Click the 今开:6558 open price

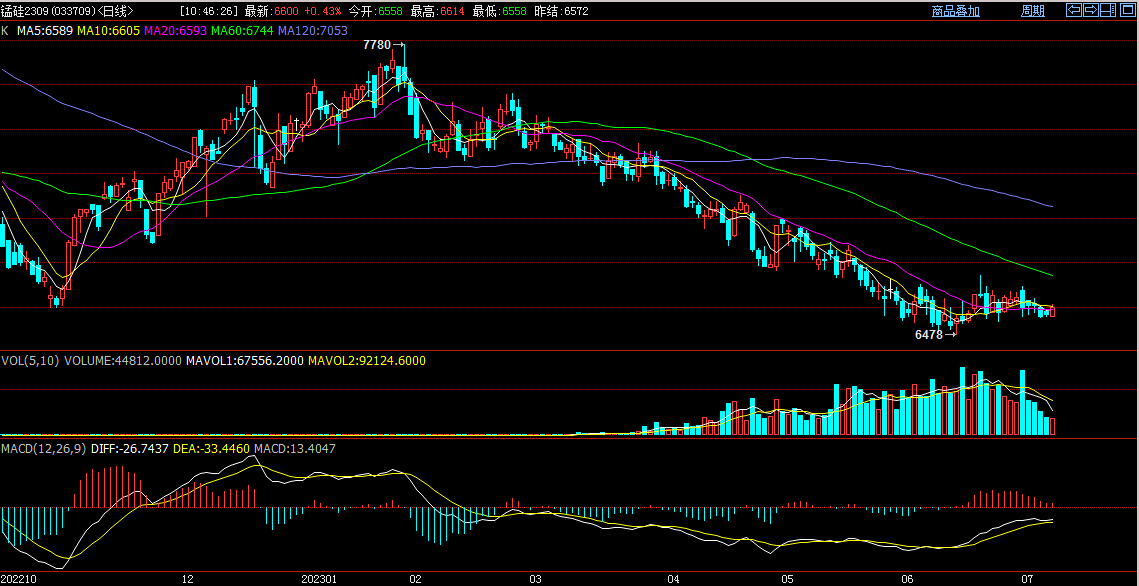tap(376, 11)
